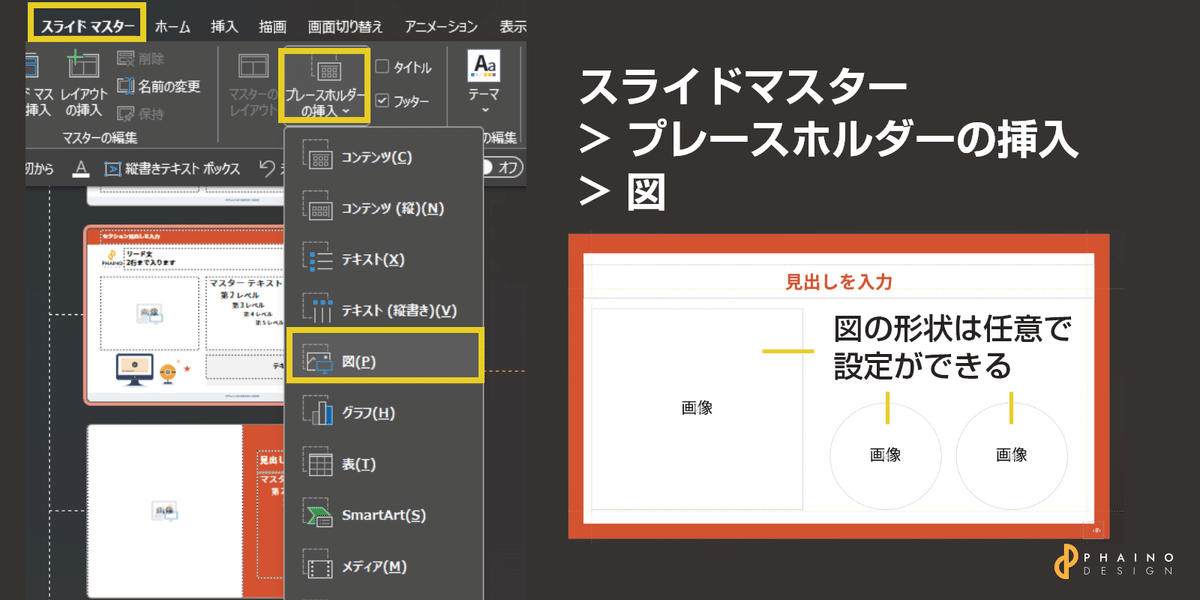Viewport: 1200px width, 600px height.
Task: Select 表(T) table placeholder
Action: 384,464
